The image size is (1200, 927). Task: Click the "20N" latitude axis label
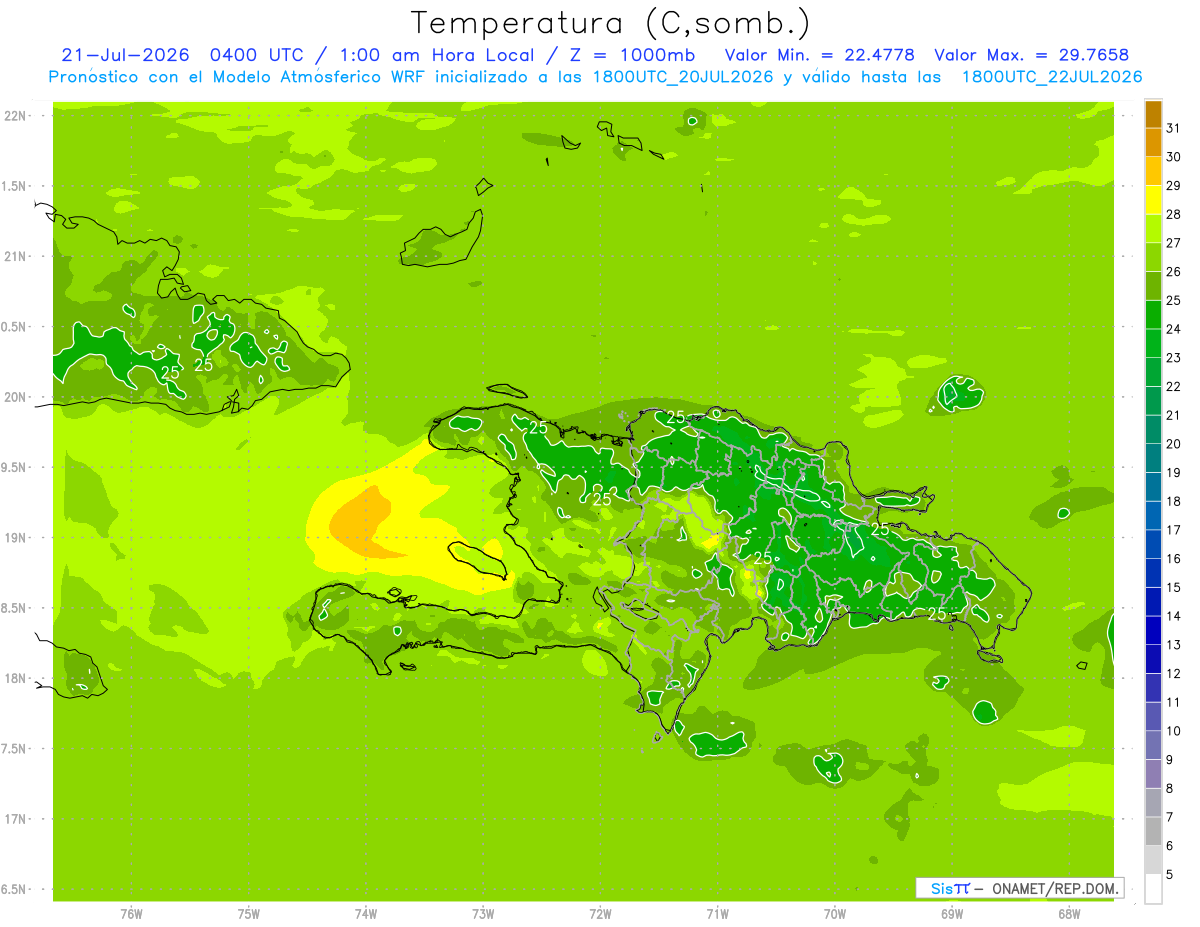pyautogui.click(x=16, y=397)
